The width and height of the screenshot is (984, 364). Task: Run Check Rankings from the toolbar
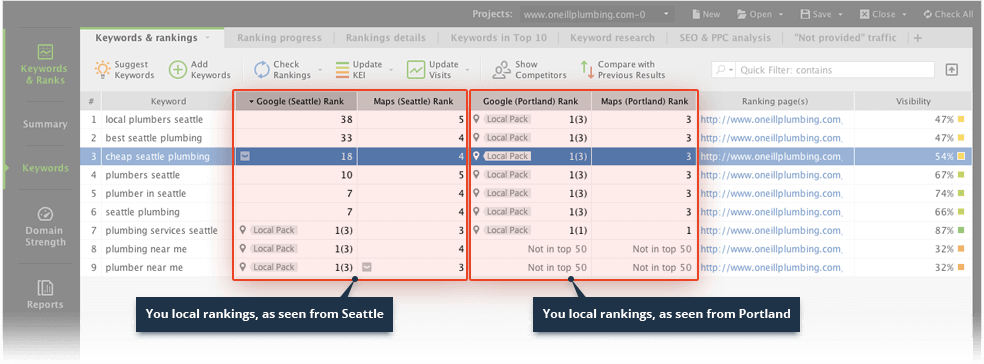pos(283,70)
